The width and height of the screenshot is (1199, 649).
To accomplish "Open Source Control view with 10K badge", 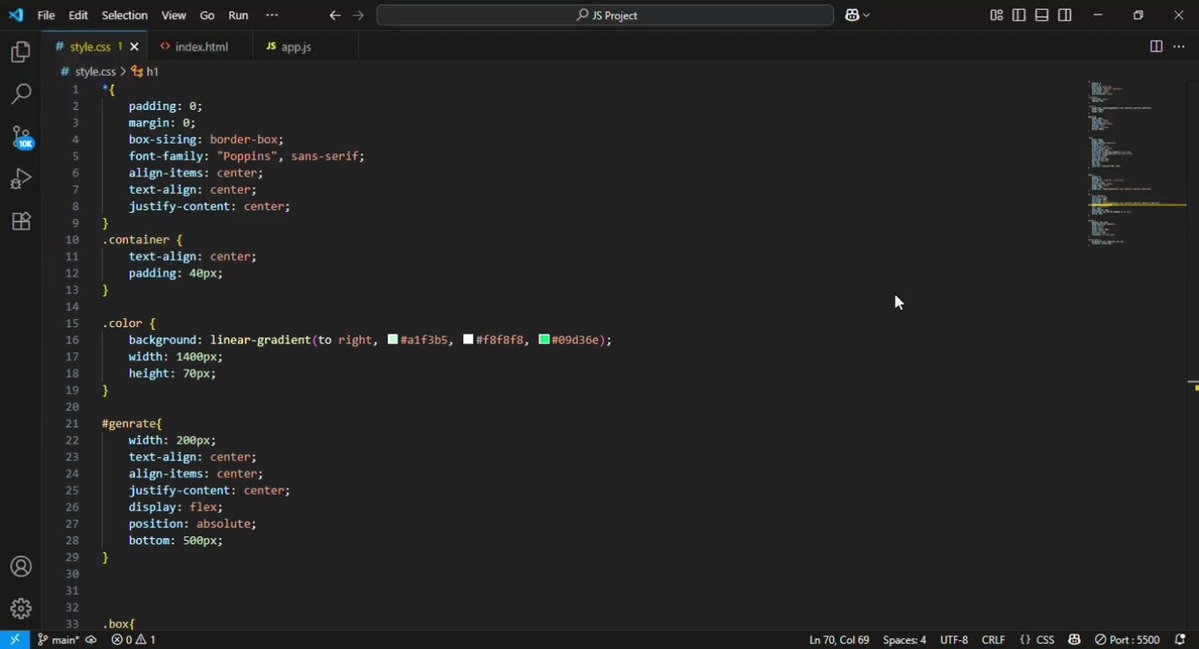I will tap(21, 137).
